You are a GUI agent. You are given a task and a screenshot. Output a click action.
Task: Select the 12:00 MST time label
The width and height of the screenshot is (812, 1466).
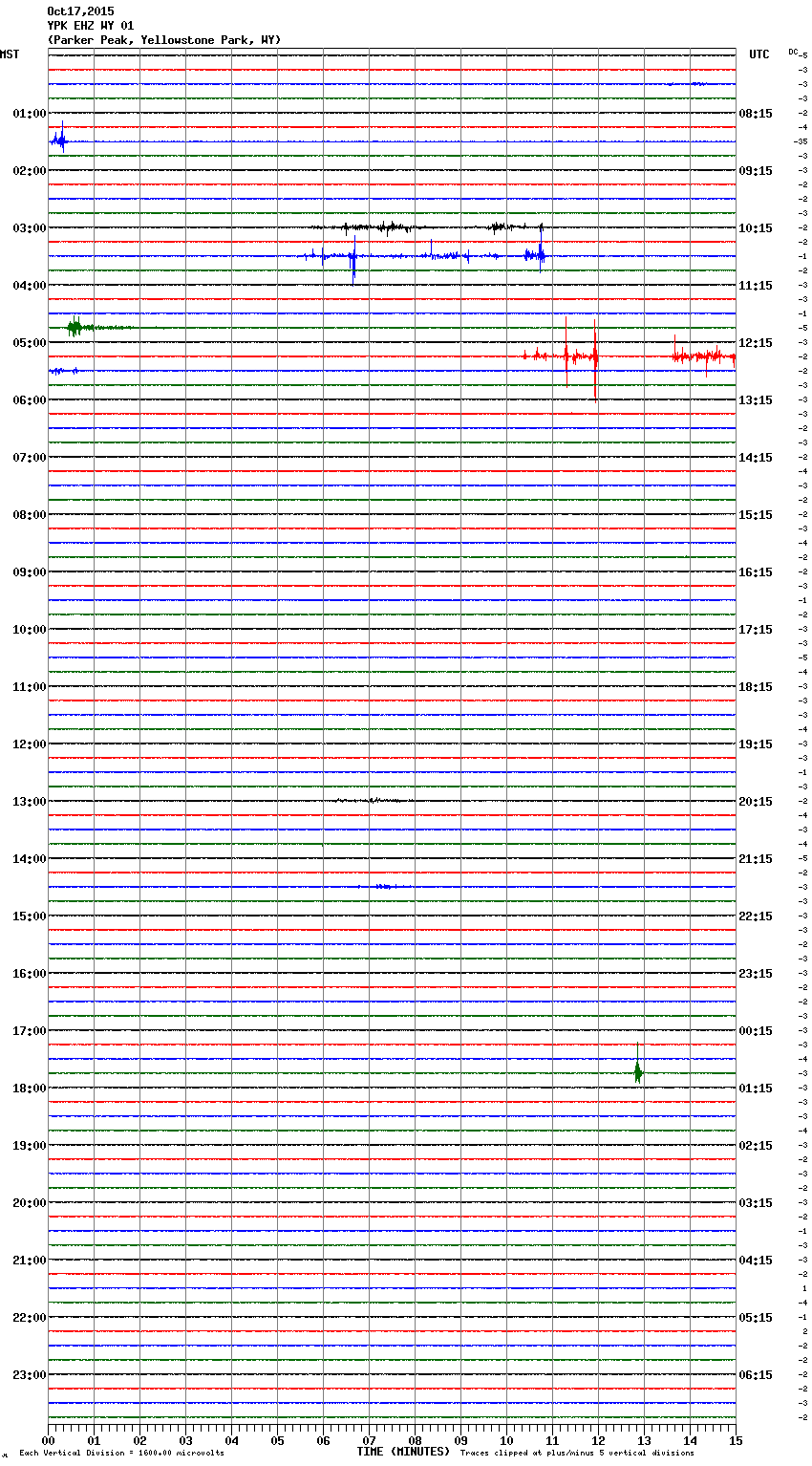pyautogui.click(x=30, y=744)
